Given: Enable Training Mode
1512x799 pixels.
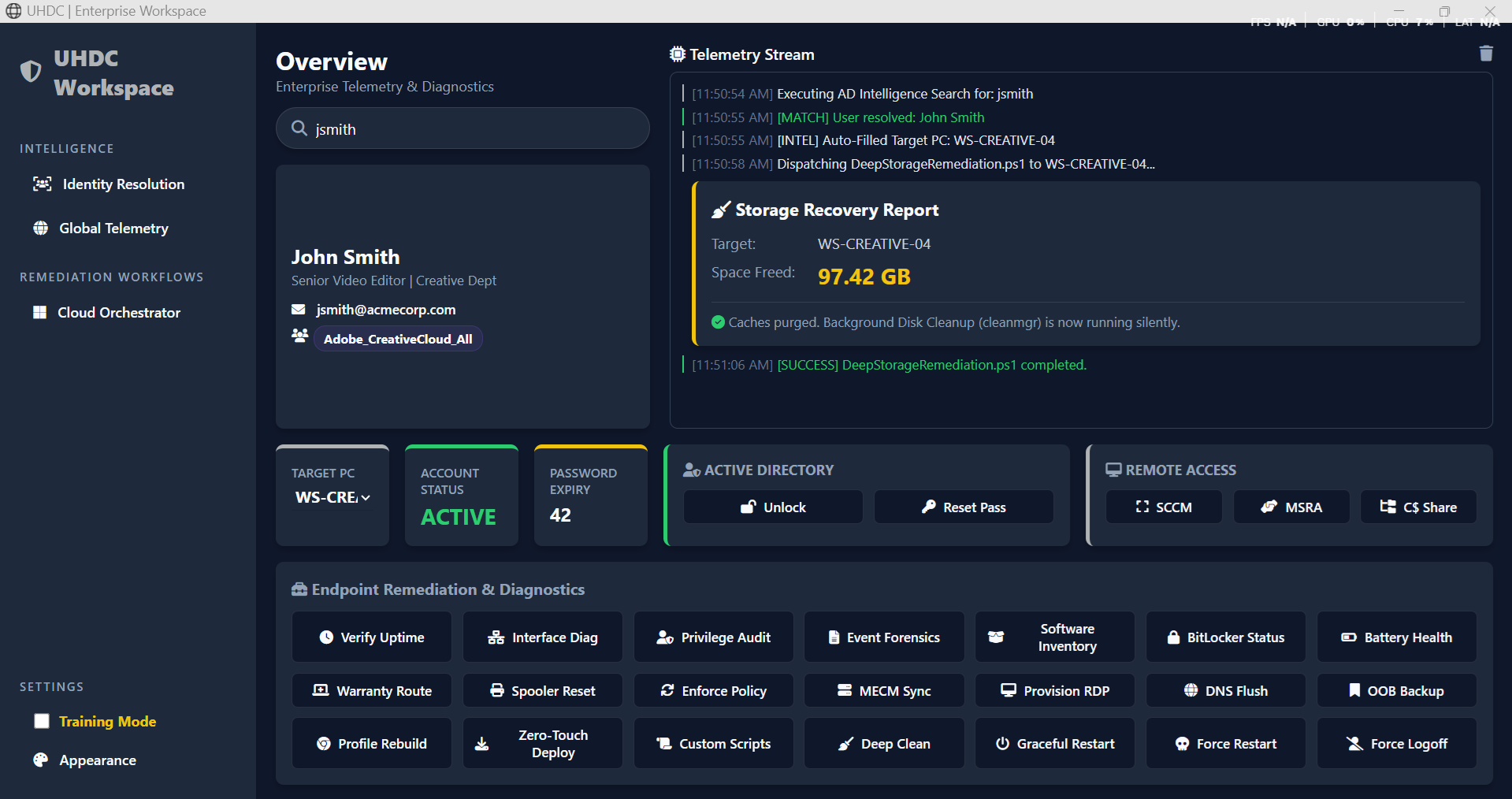Looking at the screenshot, I should 42,721.
